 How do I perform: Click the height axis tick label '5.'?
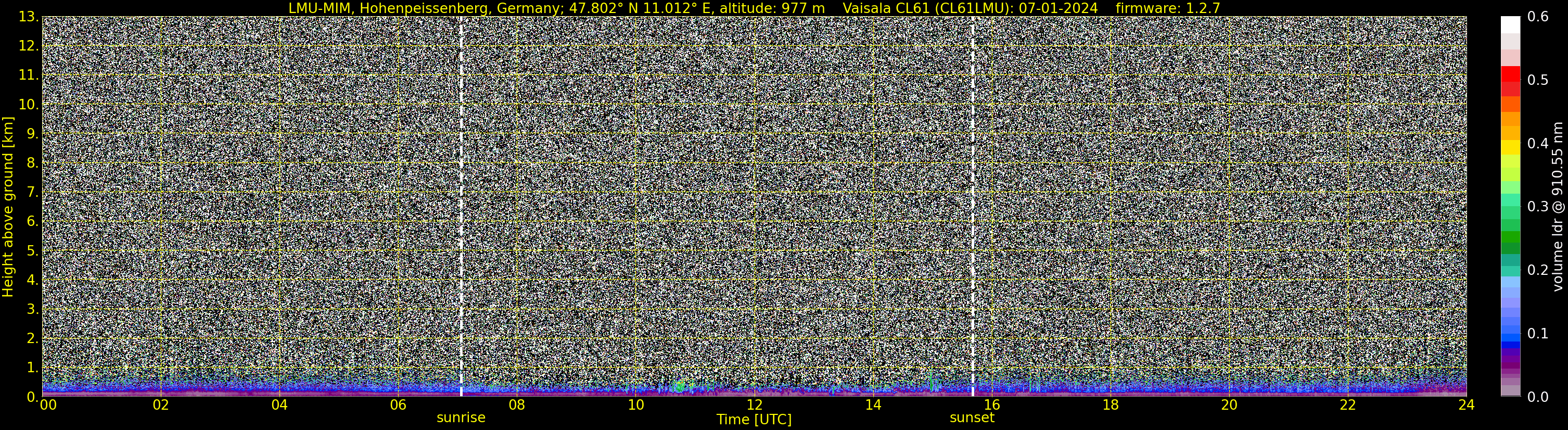(33, 250)
